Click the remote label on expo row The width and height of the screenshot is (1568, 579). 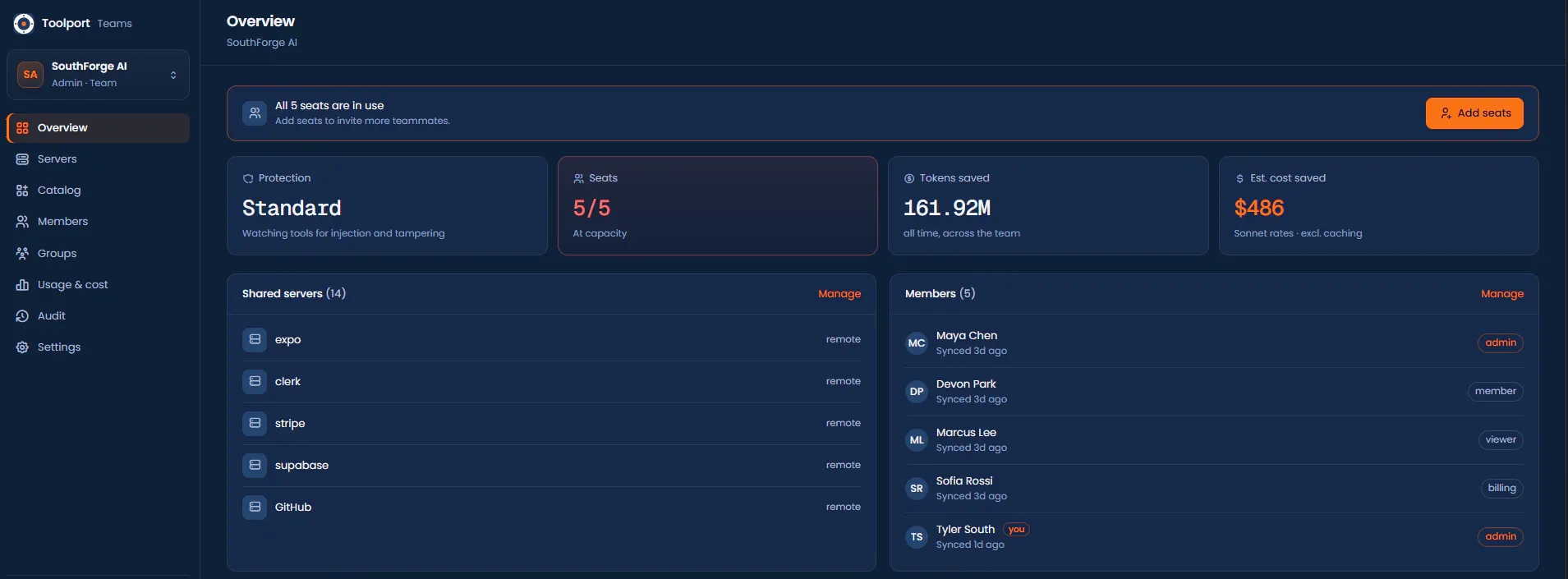pos(844,339)
